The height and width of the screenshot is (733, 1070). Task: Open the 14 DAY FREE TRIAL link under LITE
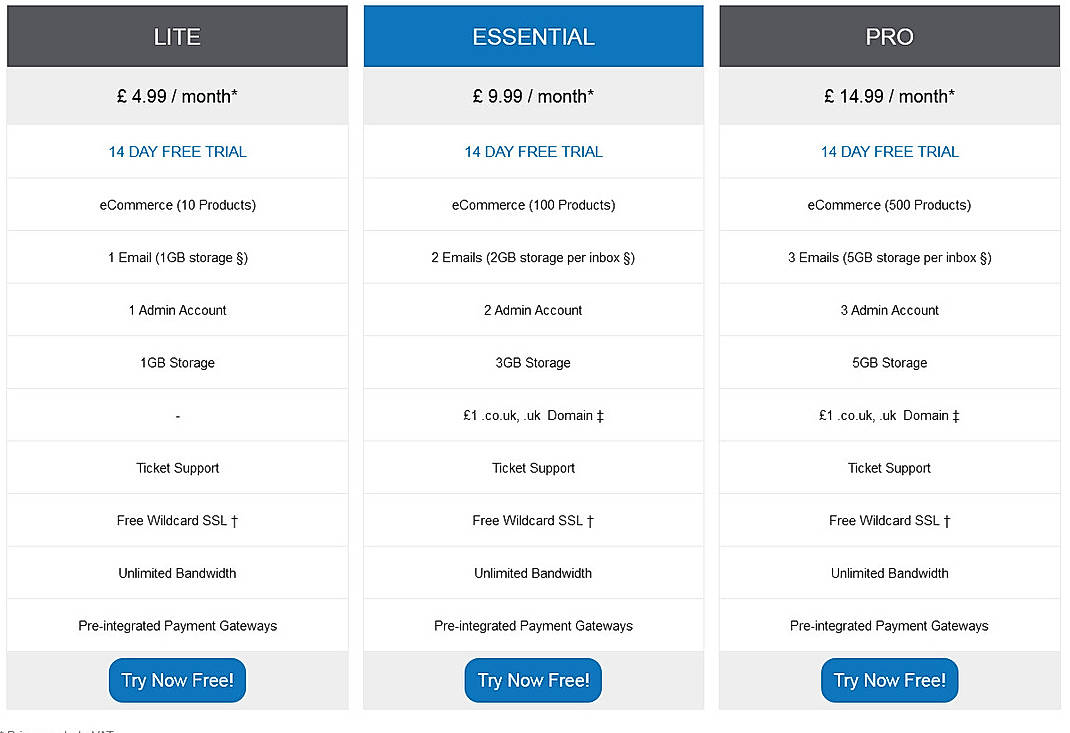(177, 151)
